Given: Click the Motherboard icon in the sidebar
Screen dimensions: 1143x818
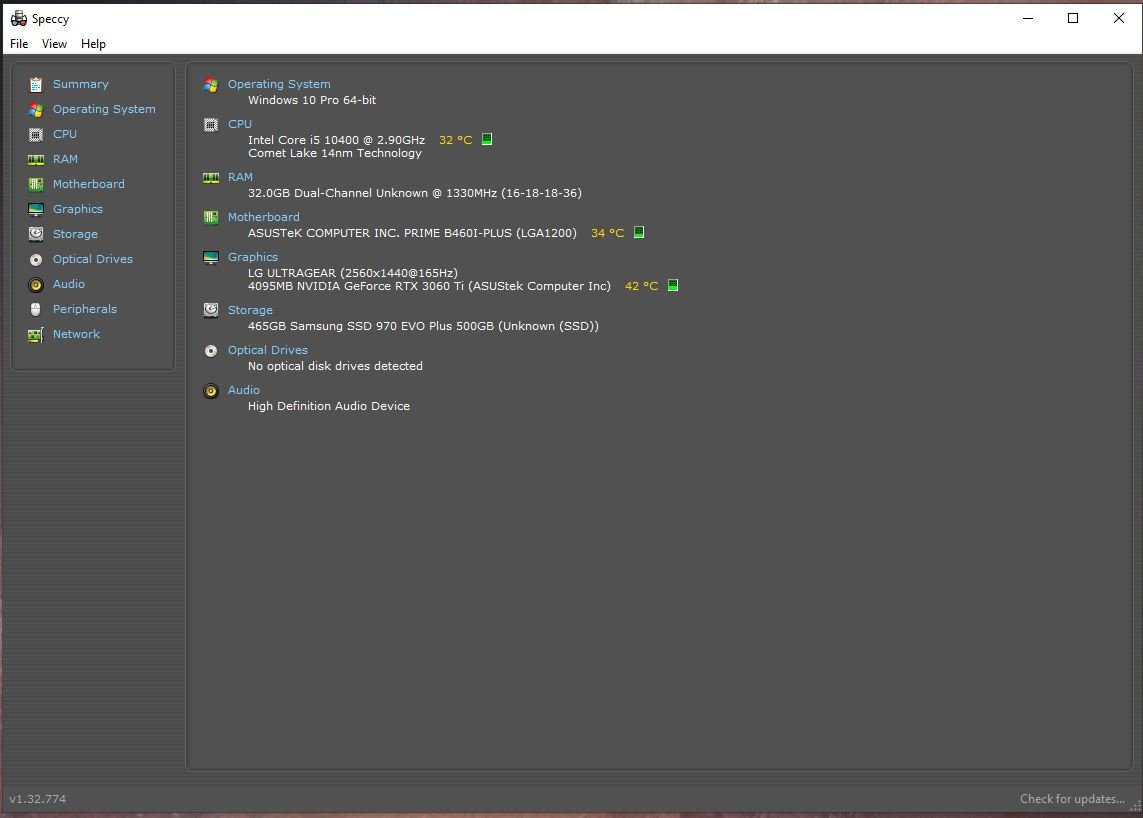Looking at the screenshot, I should [36, 184].
